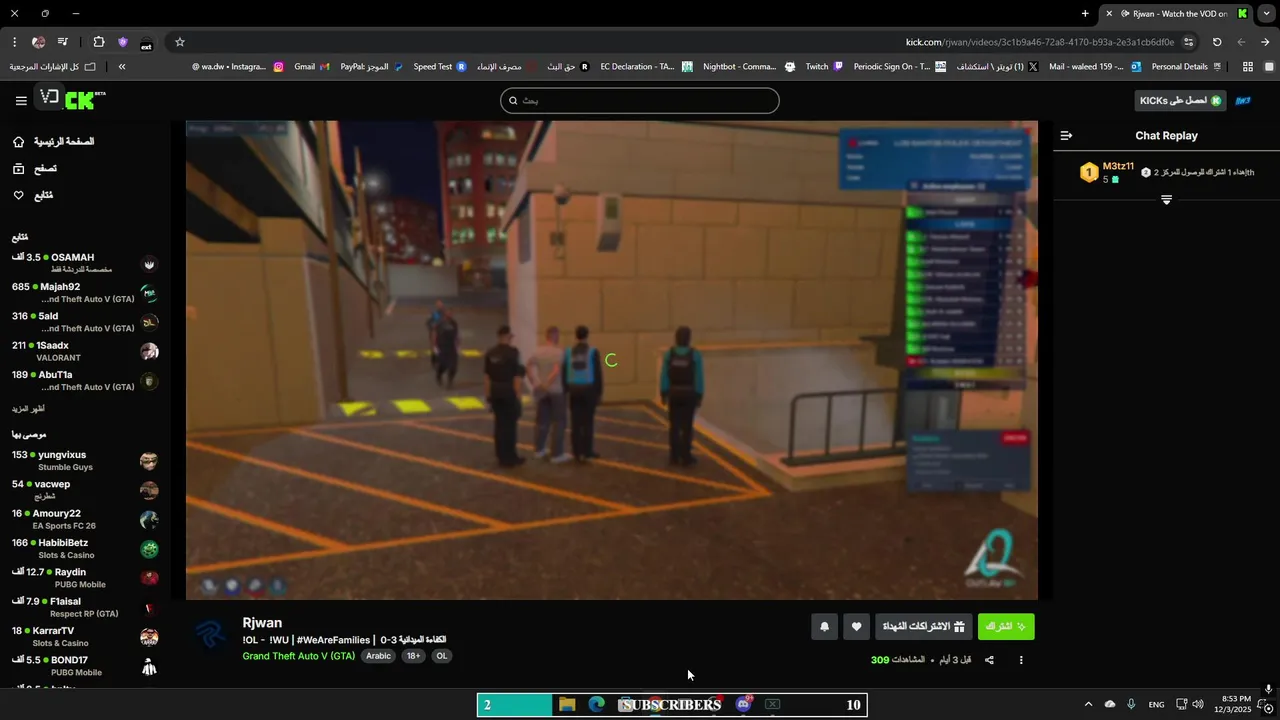The width and height of the screenshot is (1280, 720).
Task: Click the volume icon in system tray
Action: click(1198, 705)
